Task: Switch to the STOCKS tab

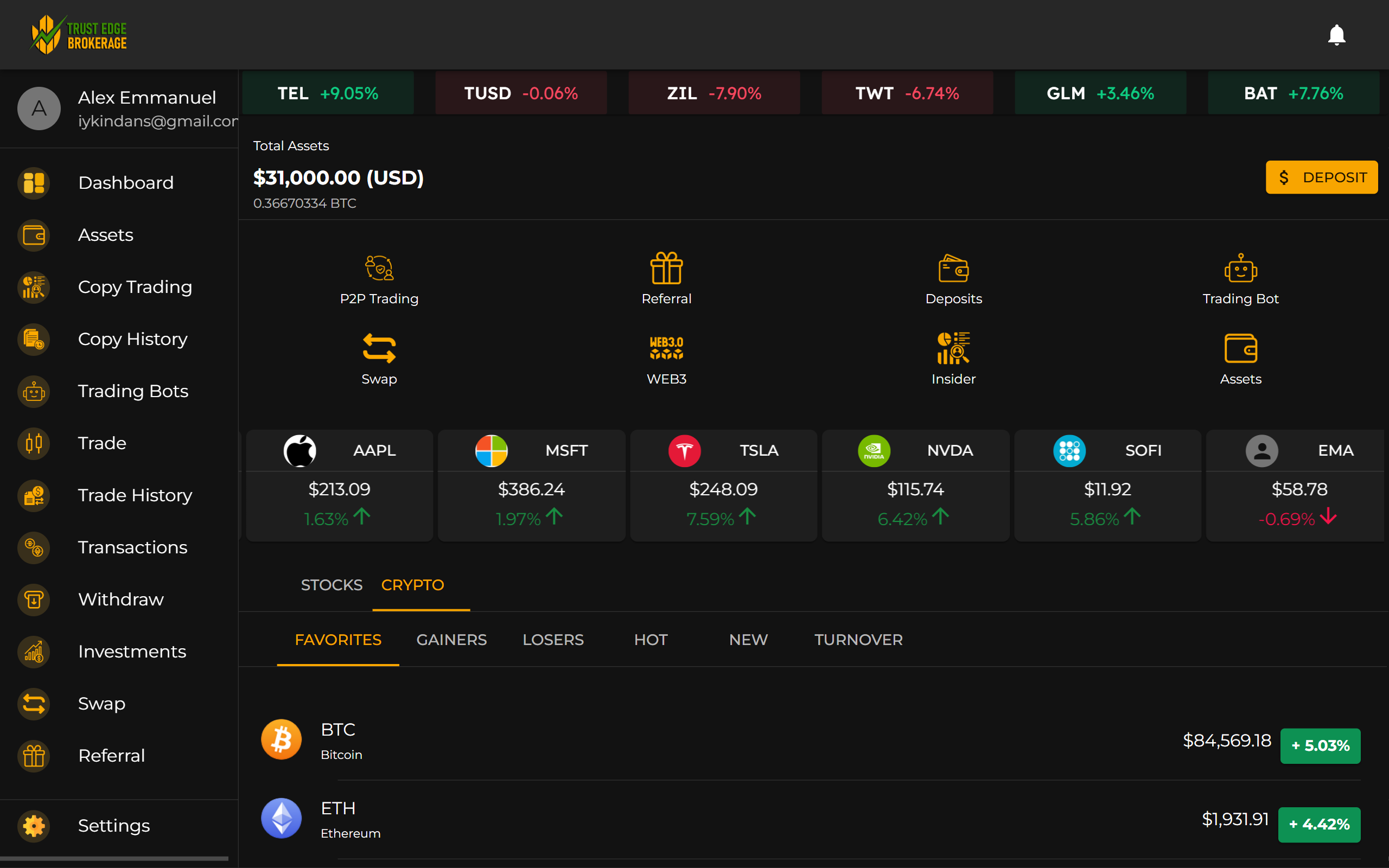Action: pyautogui.click(x=332, y=585)
